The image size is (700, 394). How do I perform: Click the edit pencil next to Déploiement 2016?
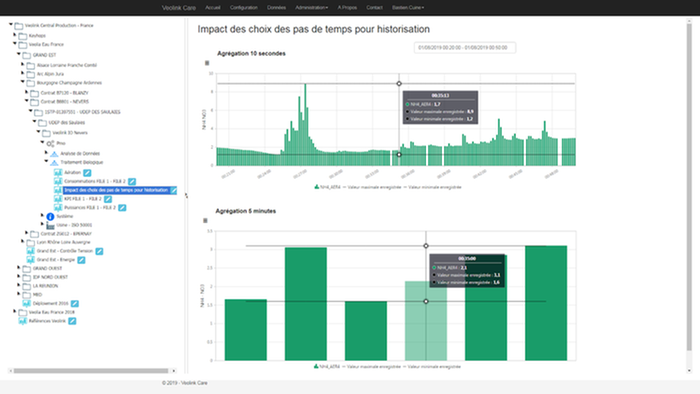[75, 303]
